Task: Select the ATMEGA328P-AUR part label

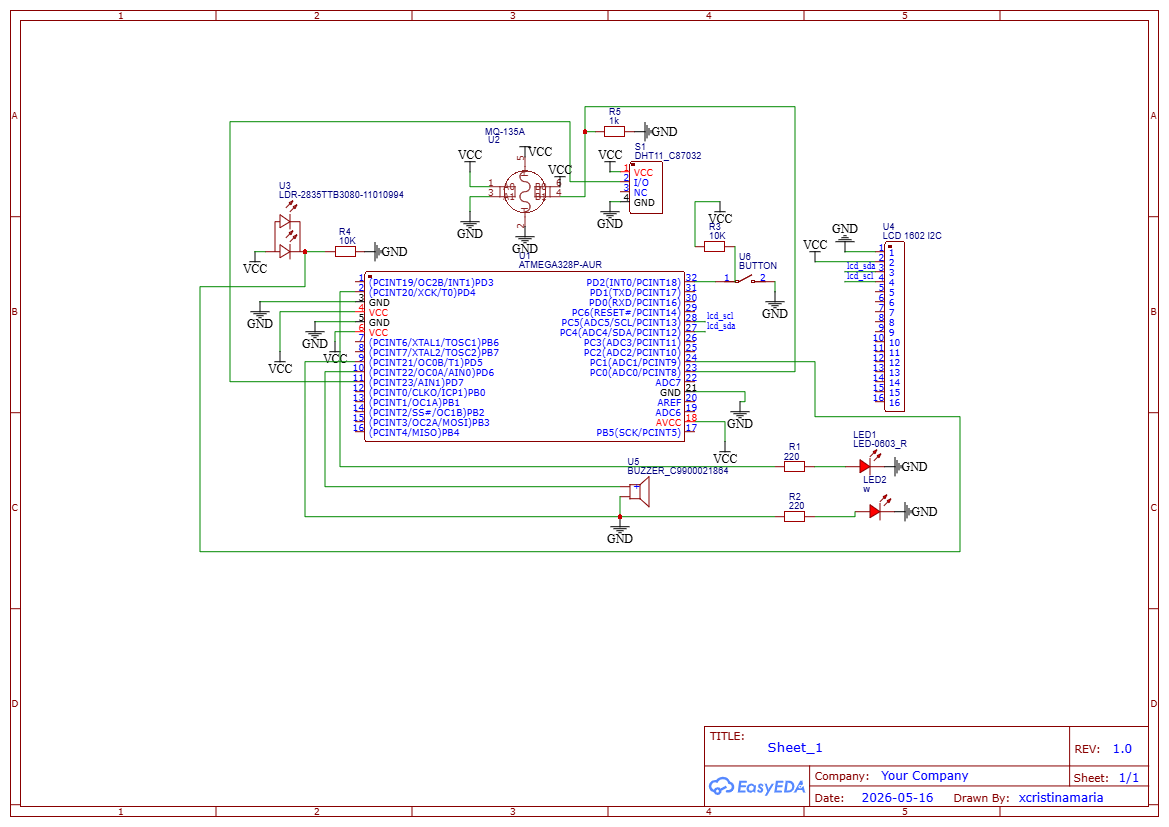Action: pyautogui.click(x=560, y=265)
